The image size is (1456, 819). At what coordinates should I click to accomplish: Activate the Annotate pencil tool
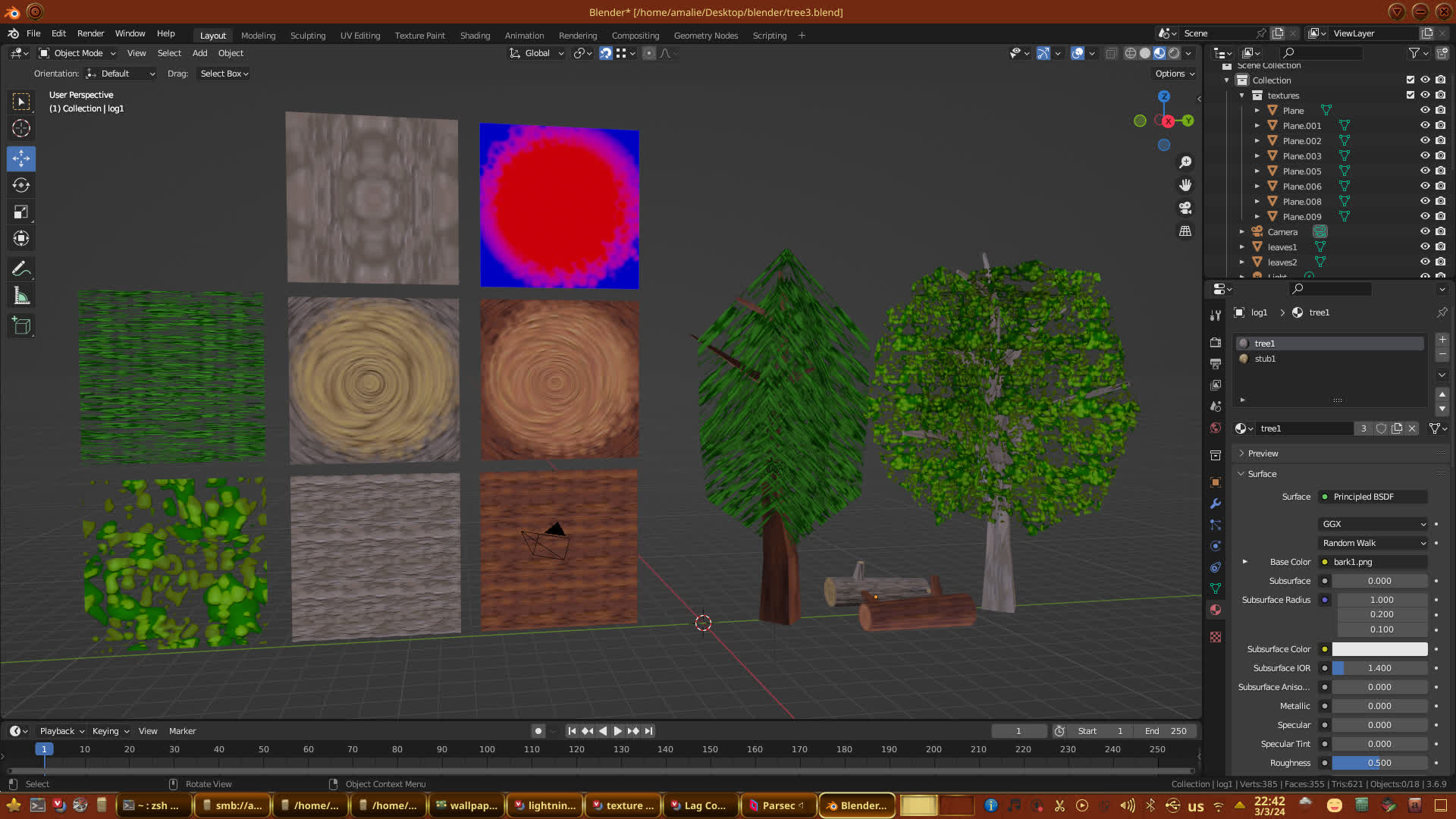point(21,269)
